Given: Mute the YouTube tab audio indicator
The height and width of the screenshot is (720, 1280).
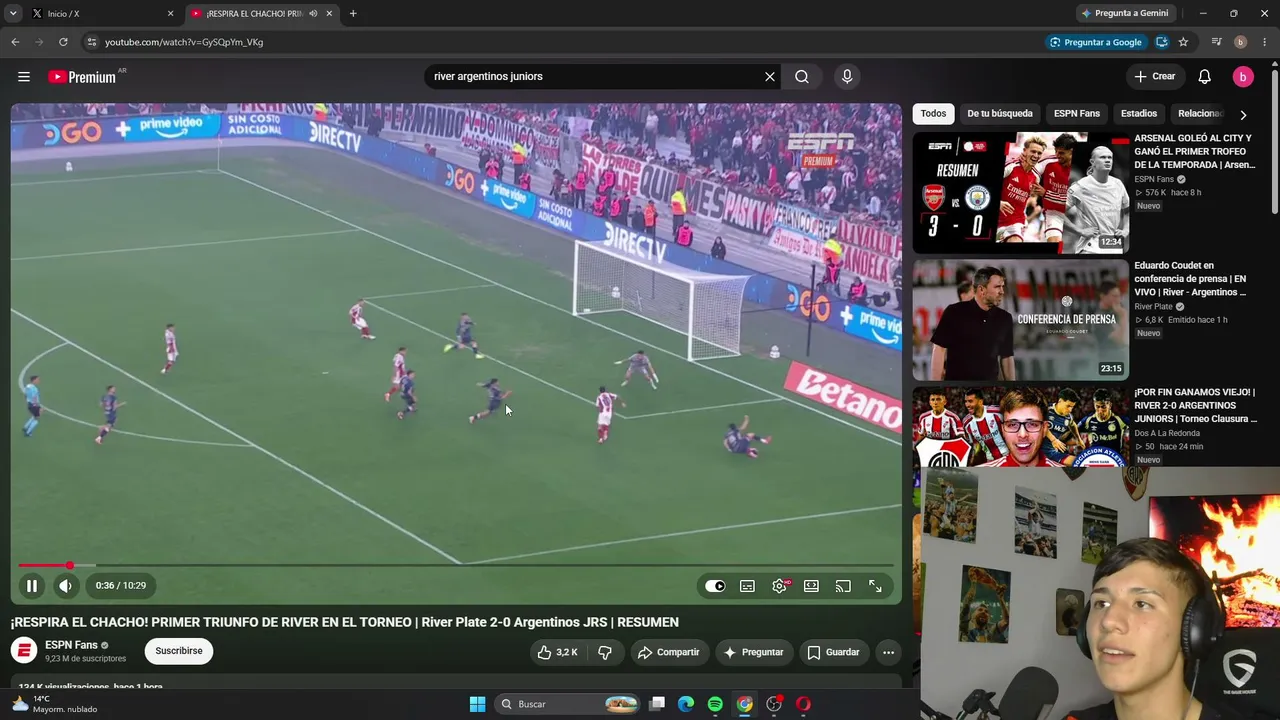Looking at the screenshot, I should 313,14.
